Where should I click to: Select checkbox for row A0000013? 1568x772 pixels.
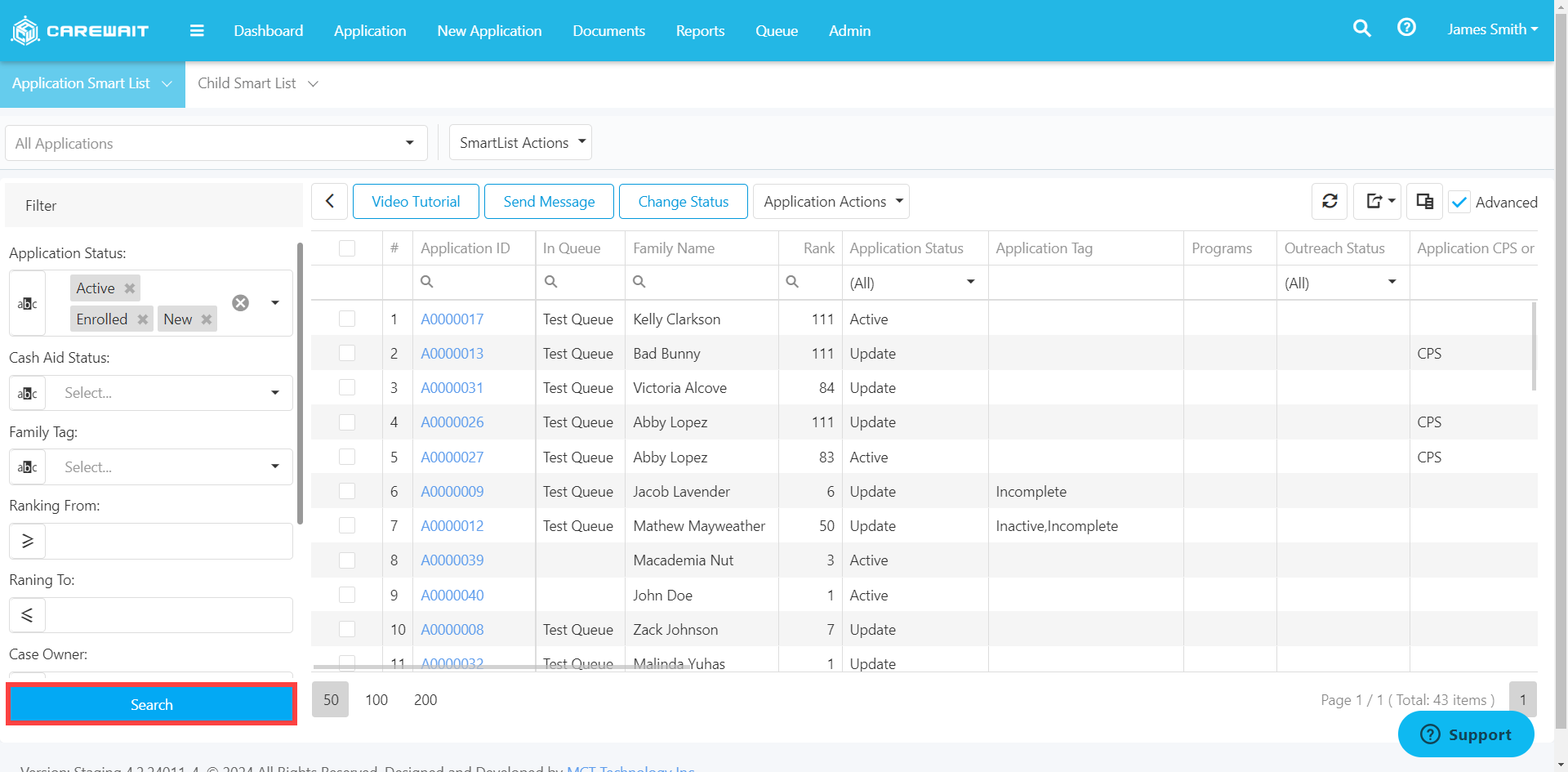tap(347, 353)
